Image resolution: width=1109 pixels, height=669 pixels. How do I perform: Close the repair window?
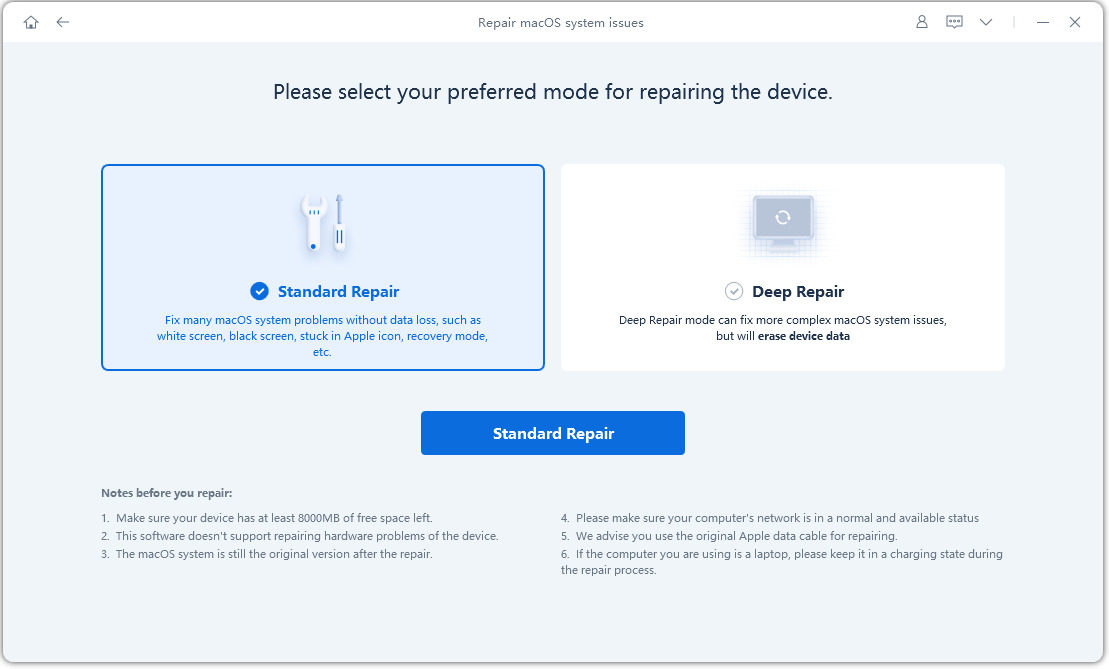[x=1075, y=22]
